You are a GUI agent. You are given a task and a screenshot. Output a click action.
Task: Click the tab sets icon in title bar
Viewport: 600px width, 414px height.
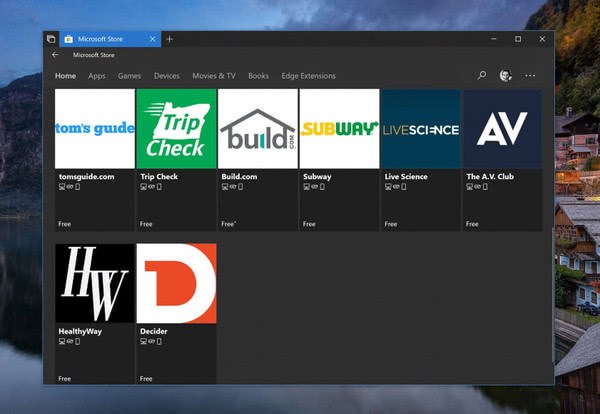(51, 39)
